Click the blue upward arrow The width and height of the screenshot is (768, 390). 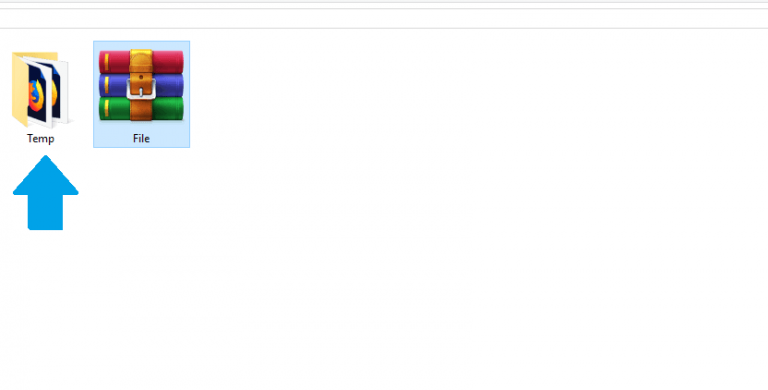46,193
